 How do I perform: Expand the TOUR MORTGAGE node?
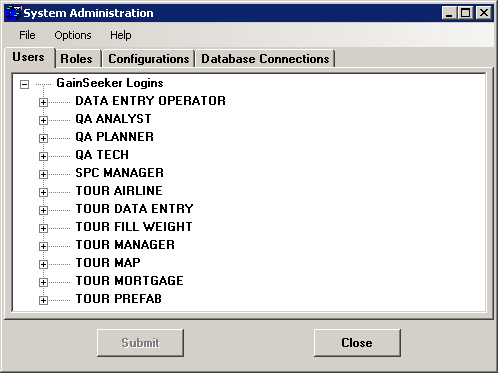pyautogui.click(x=43, y=282)
